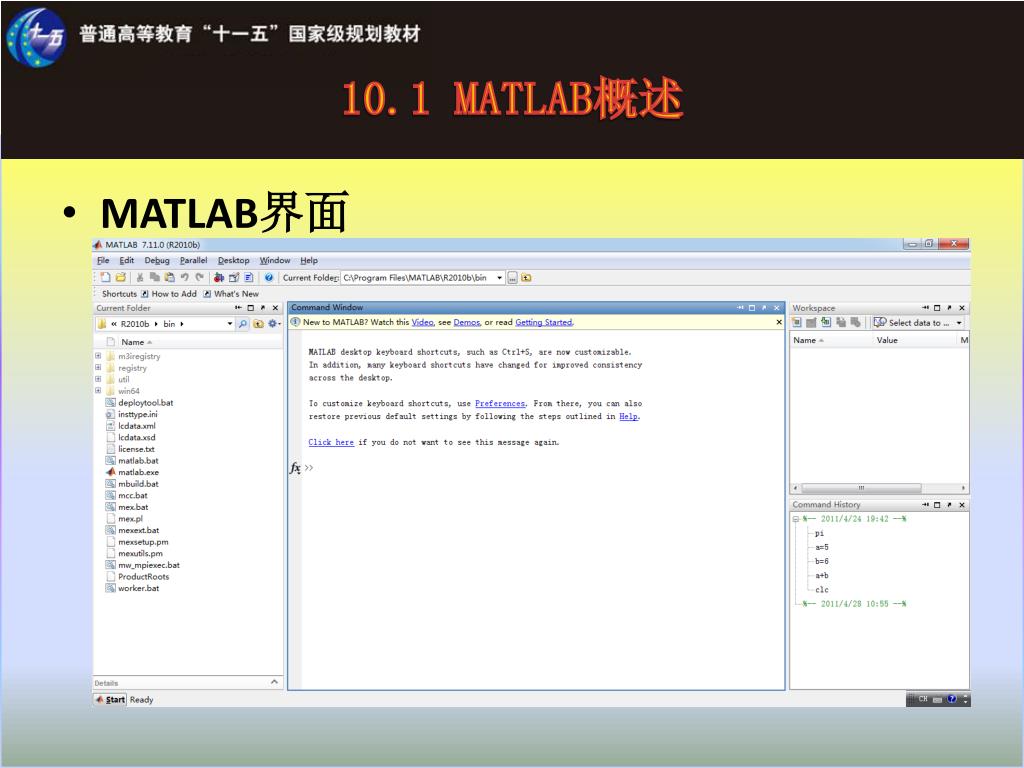The image size is (1024, 768).
Task: Click the Undo arrow toolbar icon
Action: tap(185, 278)
